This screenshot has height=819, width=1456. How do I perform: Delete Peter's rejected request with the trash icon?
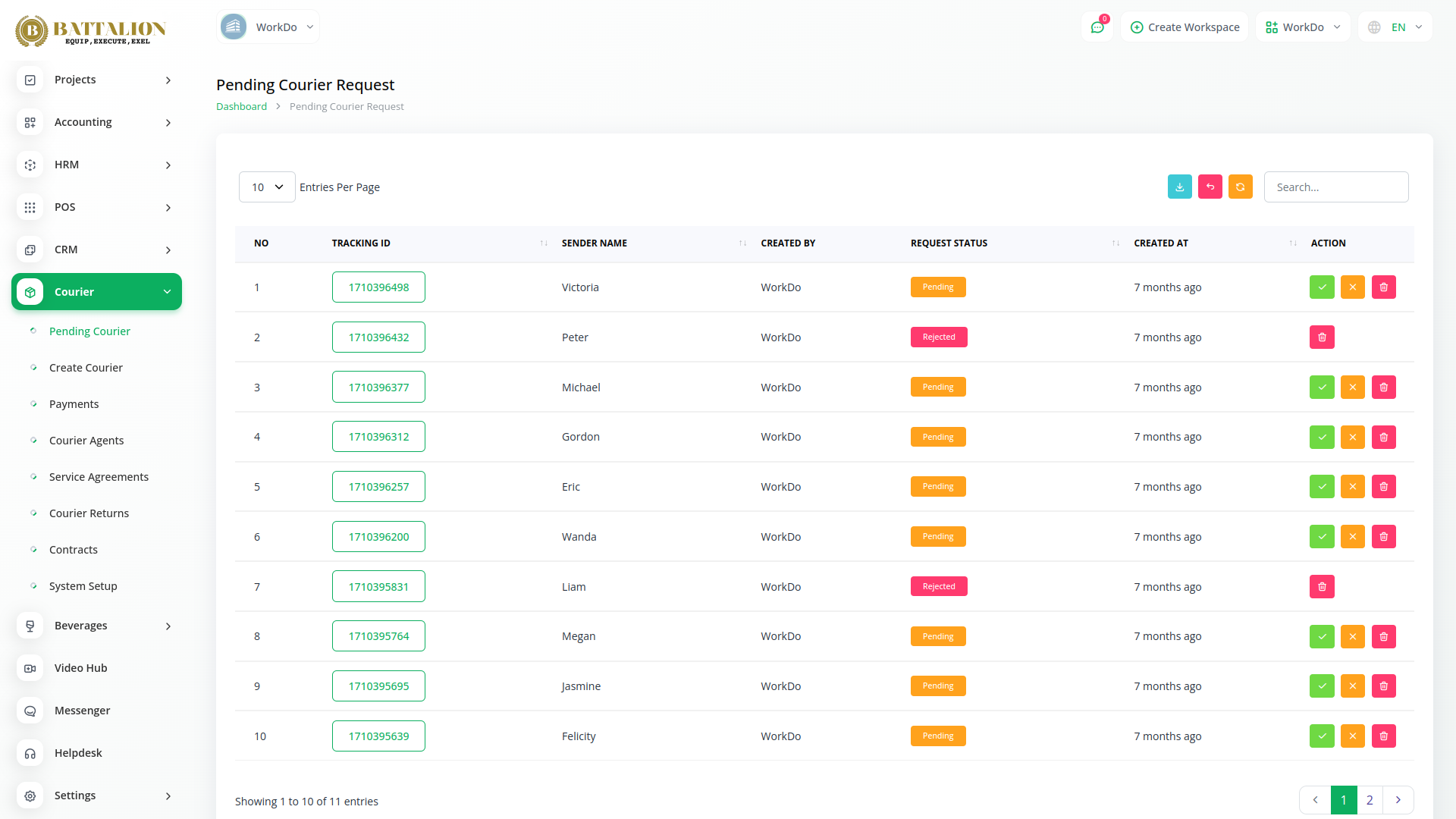(1322, 337)
